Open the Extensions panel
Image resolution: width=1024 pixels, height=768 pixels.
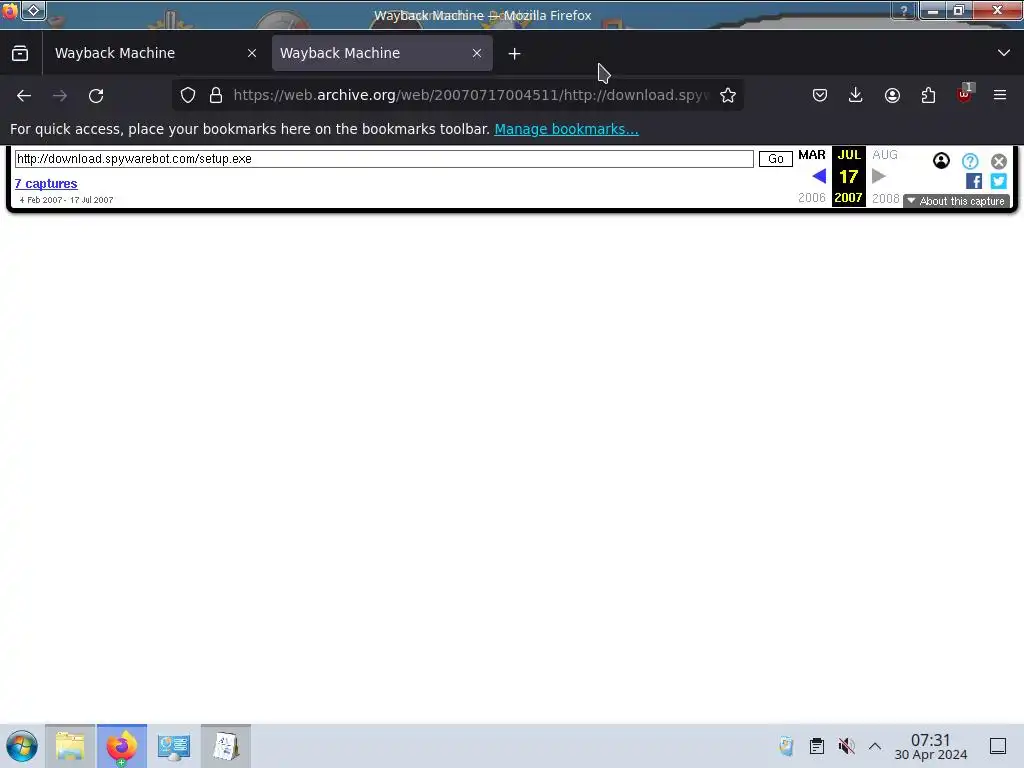pos(928,95)
